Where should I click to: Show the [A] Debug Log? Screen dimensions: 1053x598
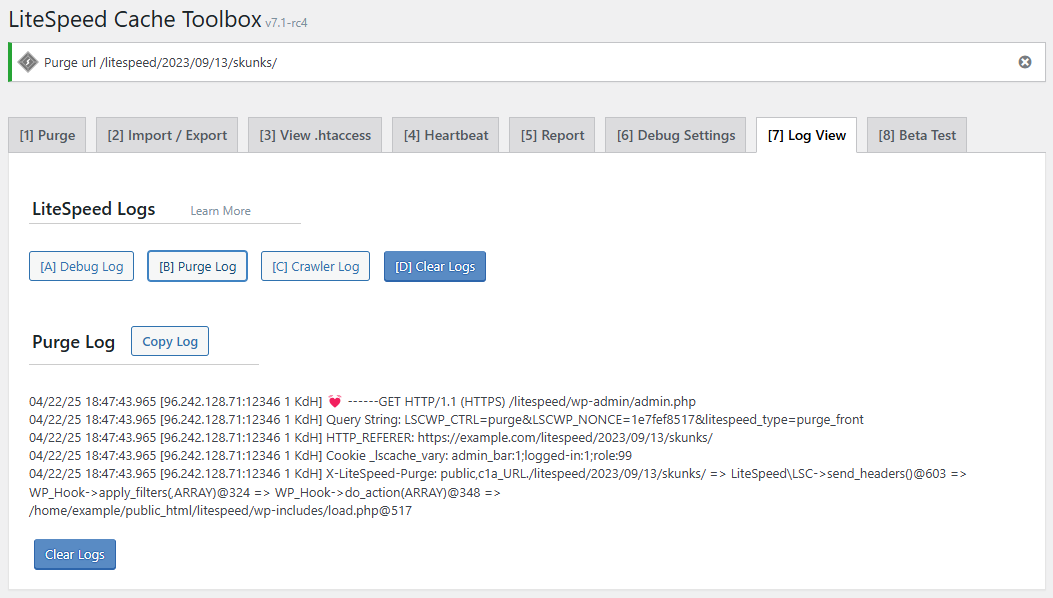click(x=81, y=266)
